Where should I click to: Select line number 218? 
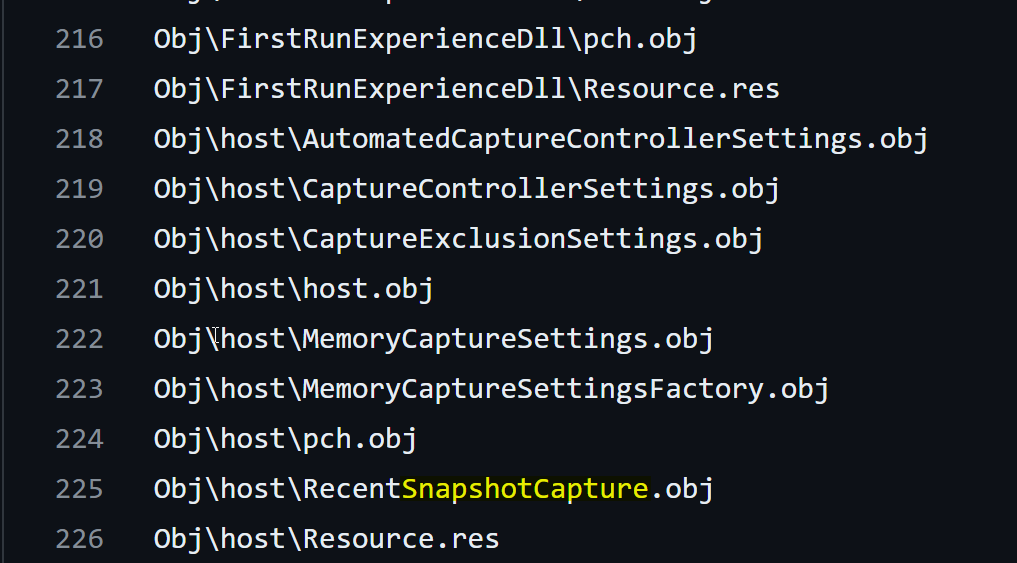(79, 139)
